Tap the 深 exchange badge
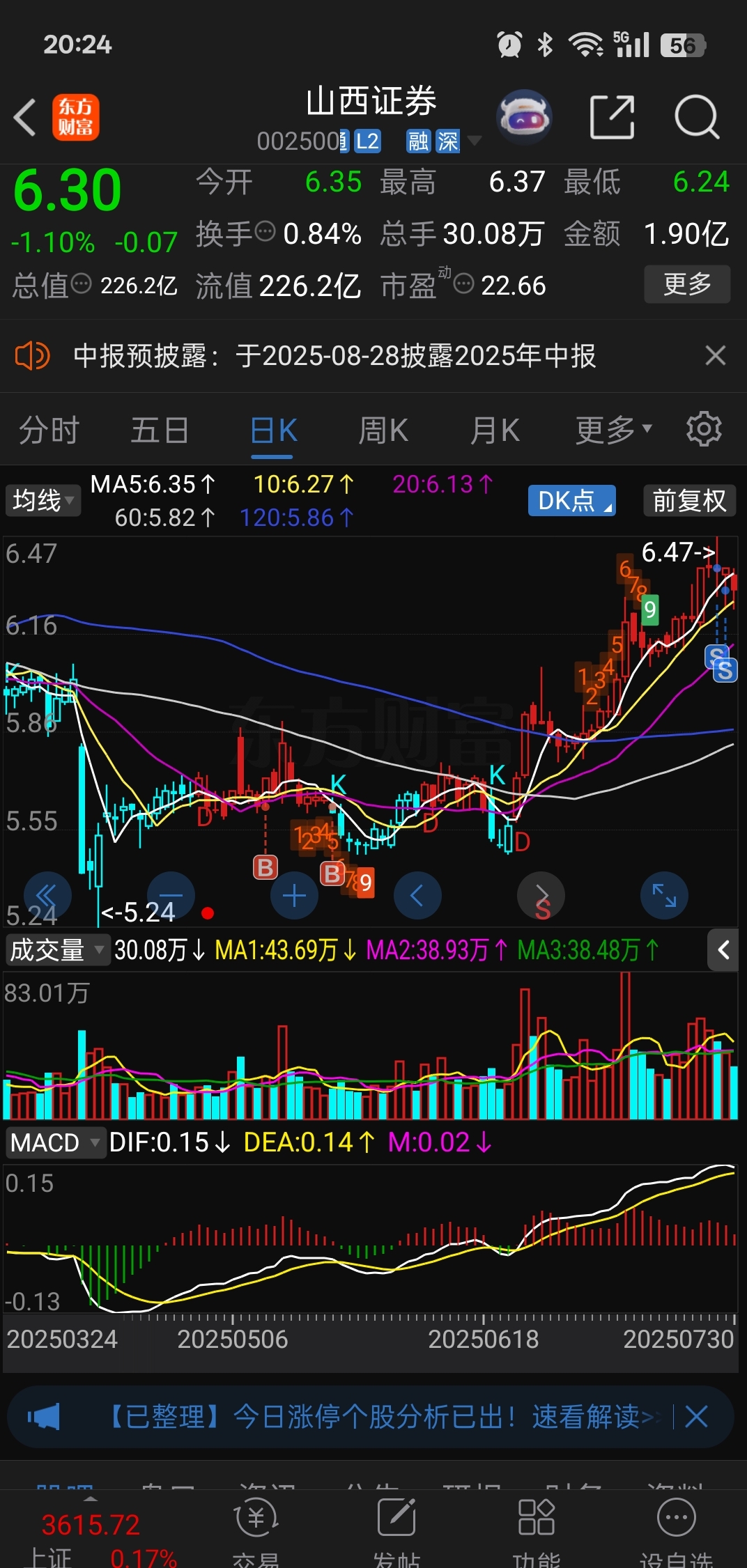 (x=448, y=141)
